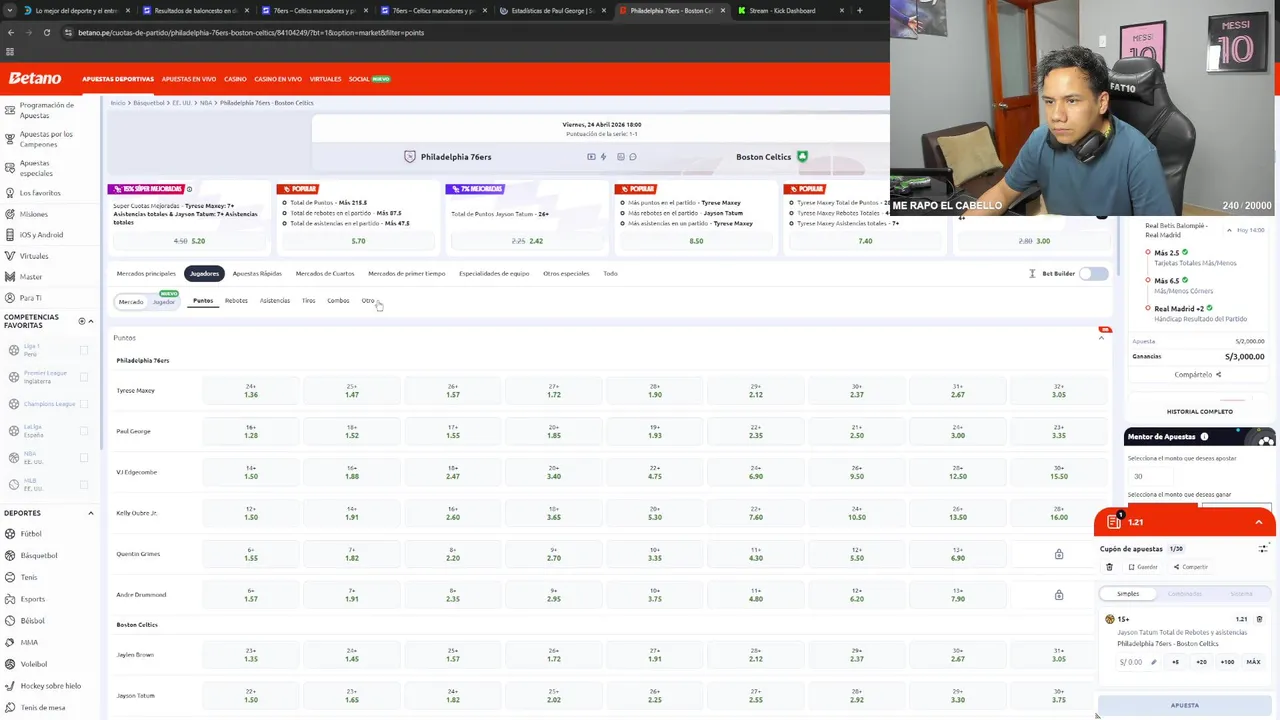
Task: Select the MMA sport icon
Action: (x=9, y=642)
